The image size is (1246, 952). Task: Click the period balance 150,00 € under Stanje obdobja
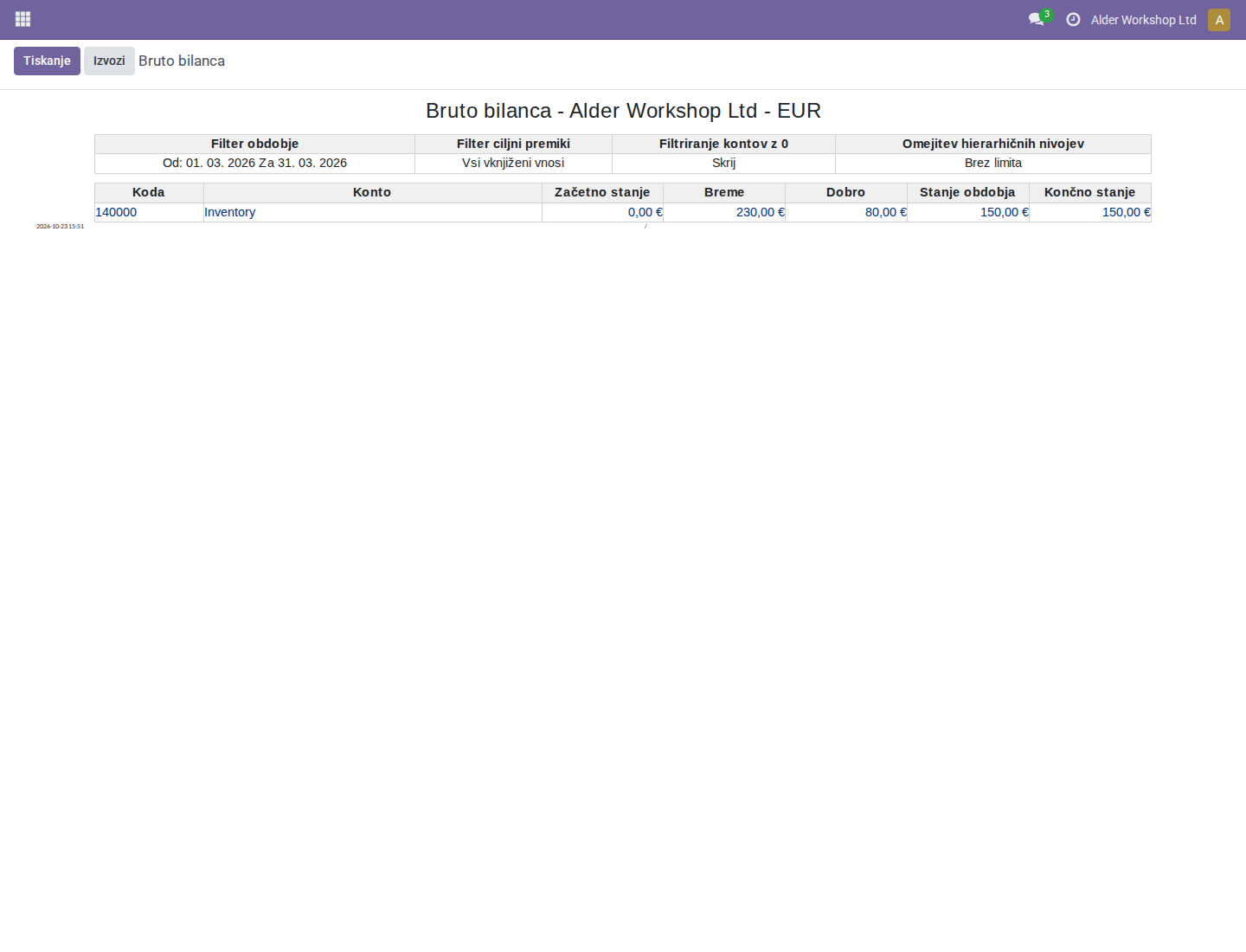1005,212
